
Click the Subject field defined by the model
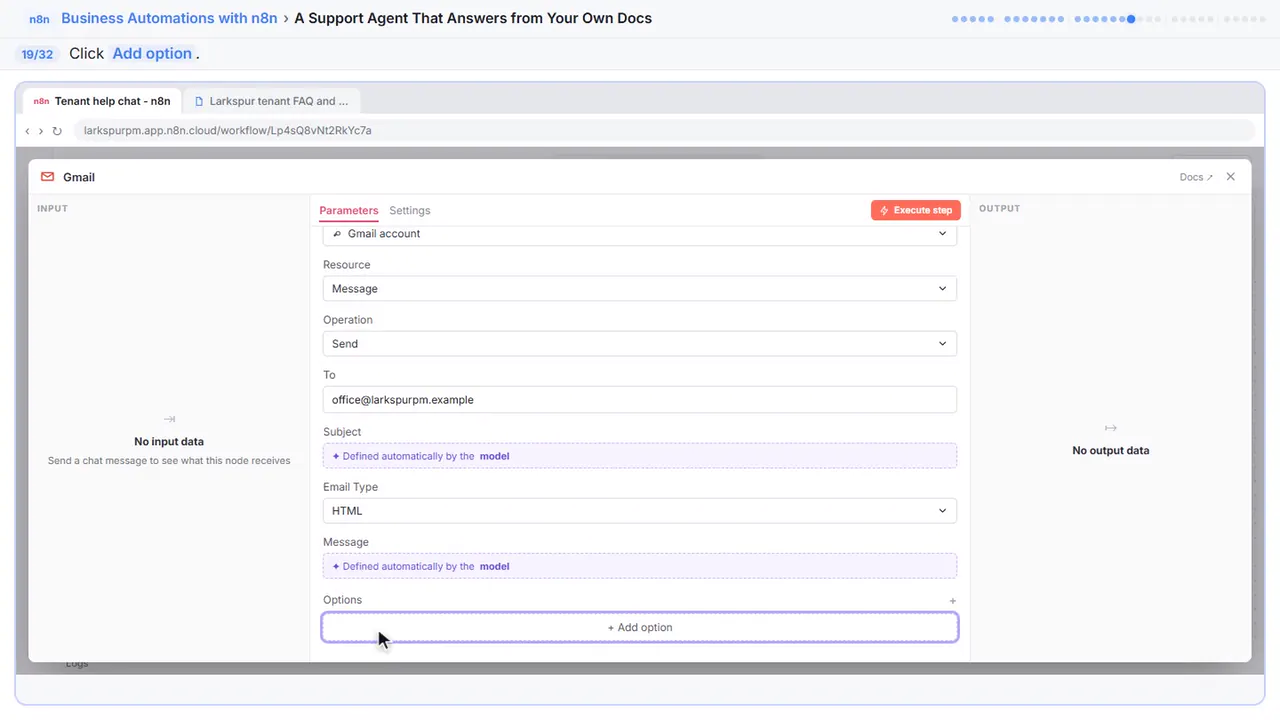(640, 456)
